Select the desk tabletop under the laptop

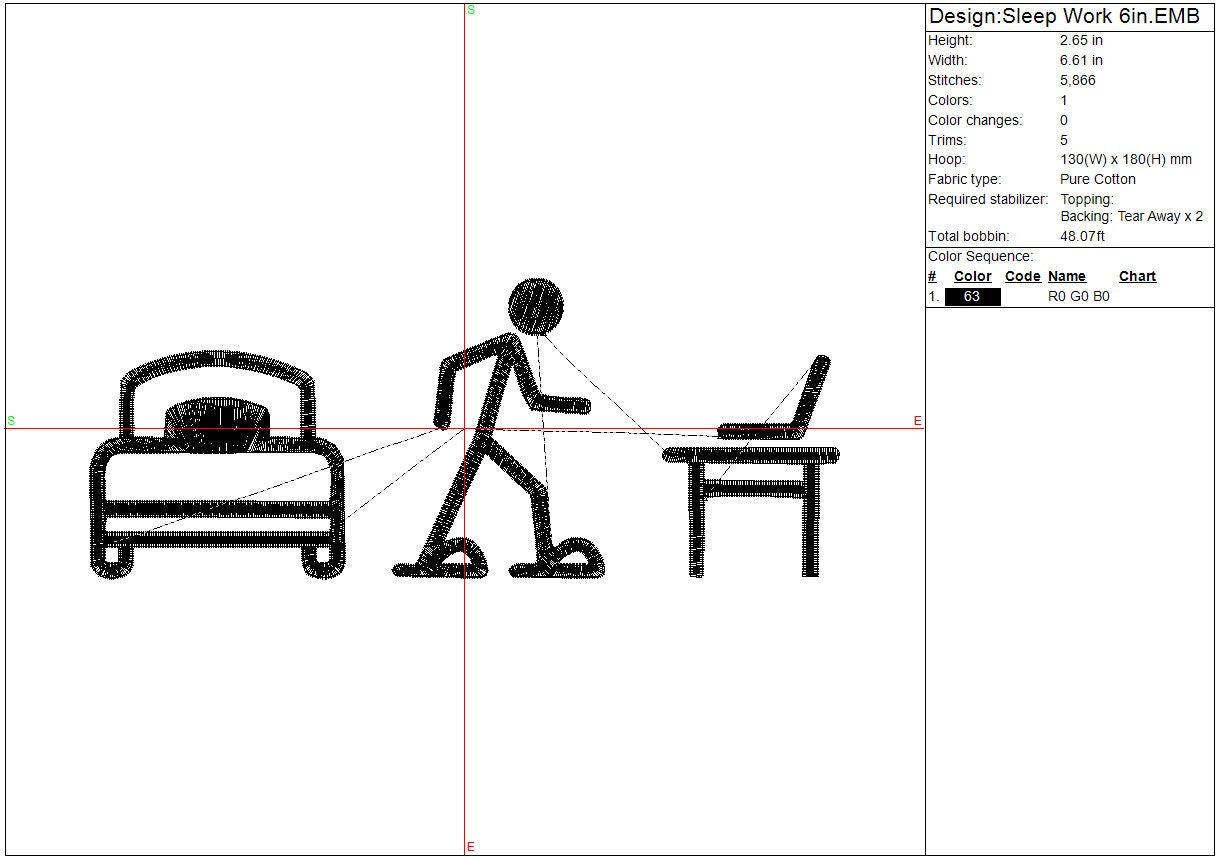coord(751,456)
